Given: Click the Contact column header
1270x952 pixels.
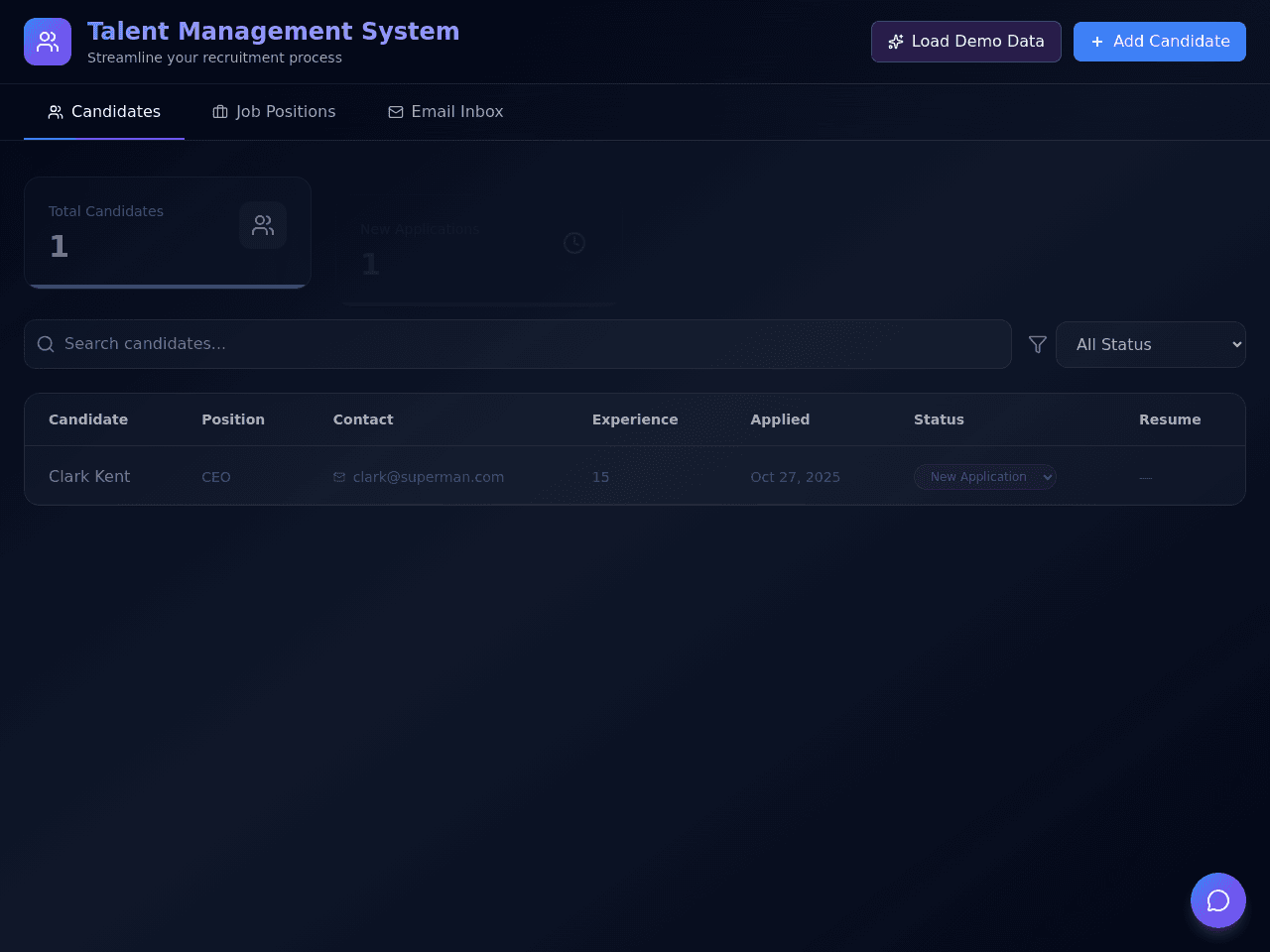Looking at the screenshot, I should point(363,419).
